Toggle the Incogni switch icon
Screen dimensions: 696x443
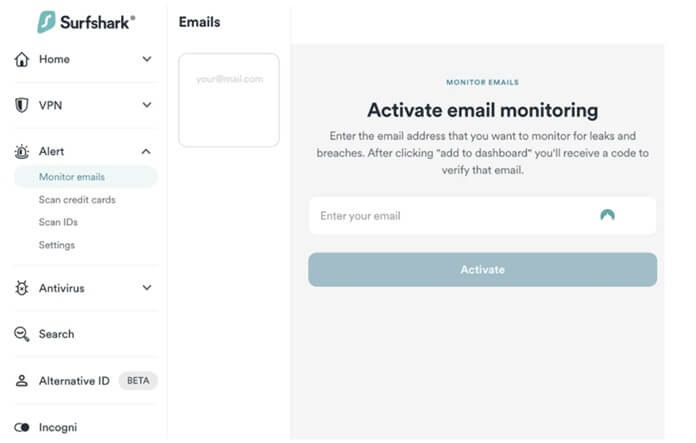21,427
